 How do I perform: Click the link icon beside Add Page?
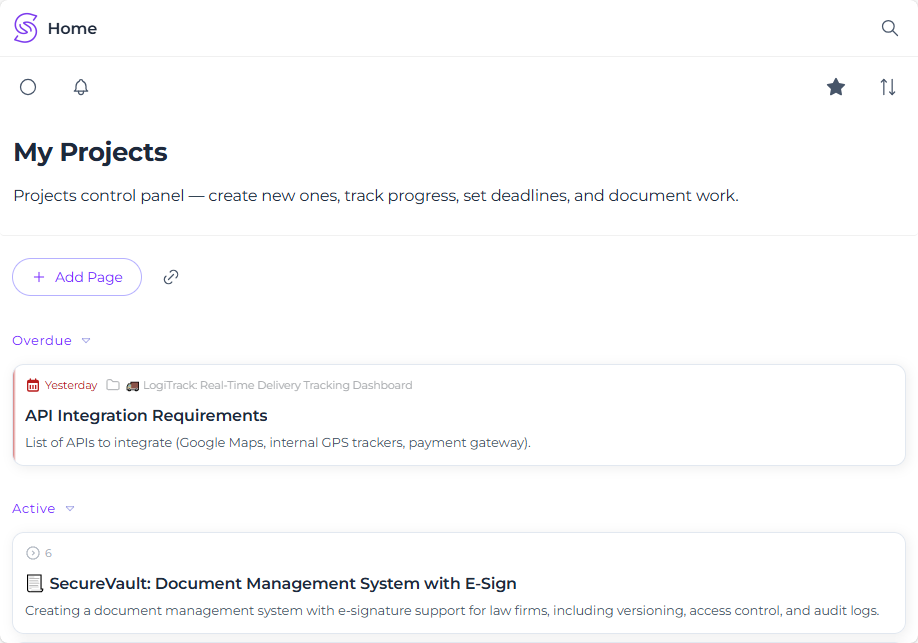[x=170, y=276]
